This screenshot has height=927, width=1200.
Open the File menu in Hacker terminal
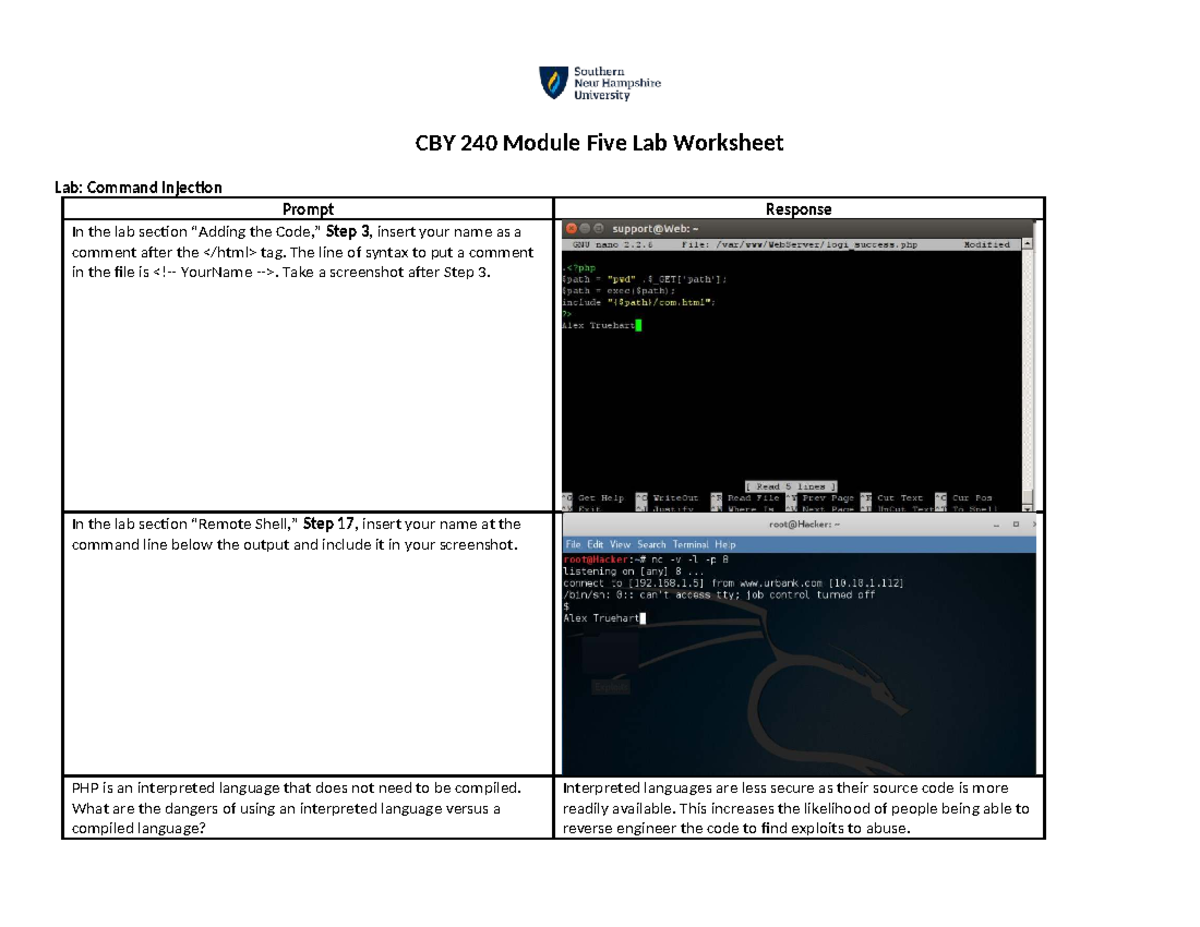[x=572, y=545]
